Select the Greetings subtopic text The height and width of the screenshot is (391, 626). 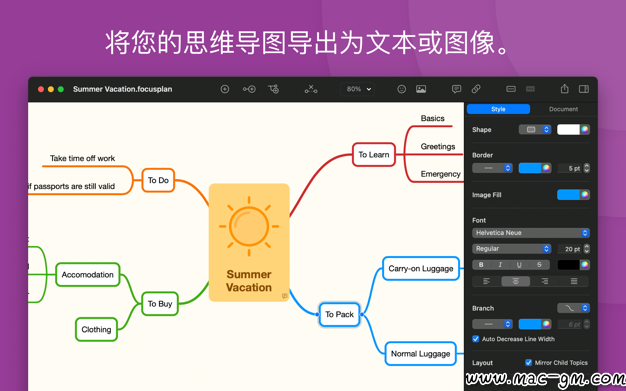pyautogui.click(x=438, y=147)
